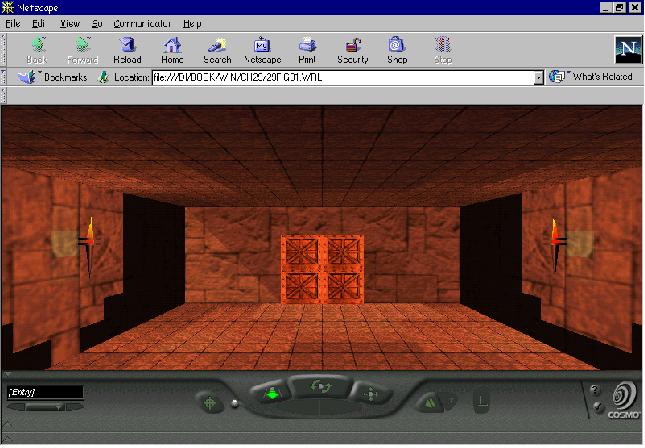Print the current page
The width and height of the screenshot is (645, 448).
click(307, 50)
